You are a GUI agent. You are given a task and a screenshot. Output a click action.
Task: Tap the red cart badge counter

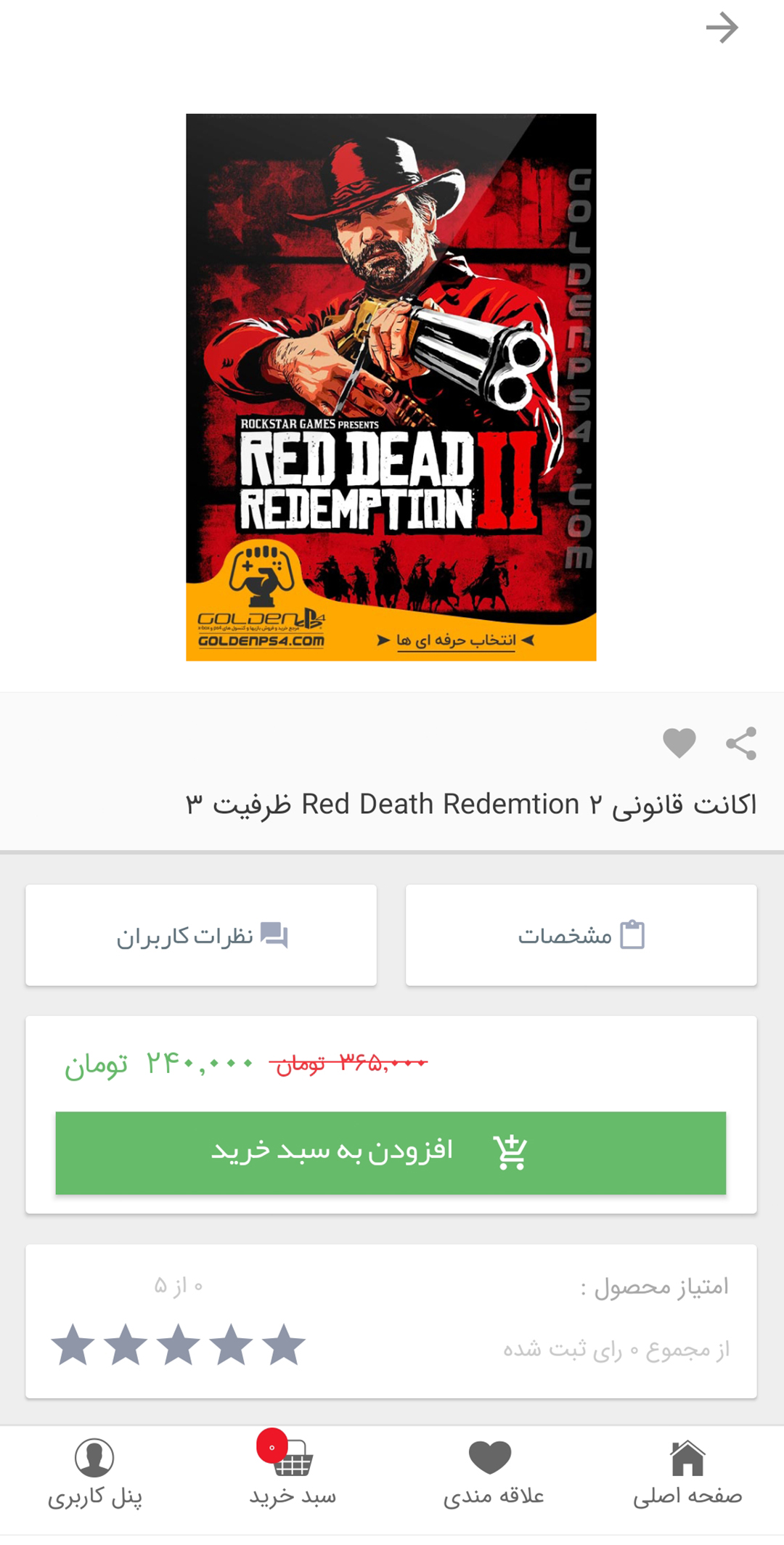(x=271, y=1446)
